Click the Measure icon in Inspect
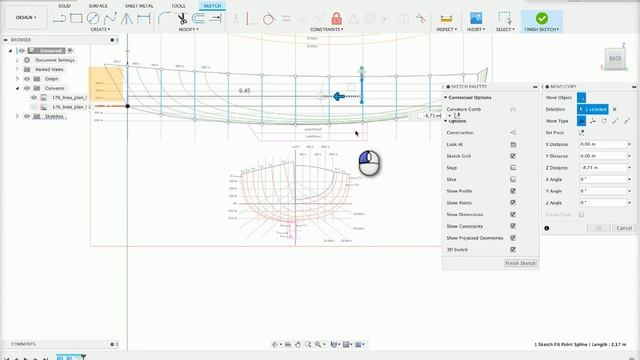Image resolution: width=640 pixels, height=360 pixels. (x=447, y=19)
